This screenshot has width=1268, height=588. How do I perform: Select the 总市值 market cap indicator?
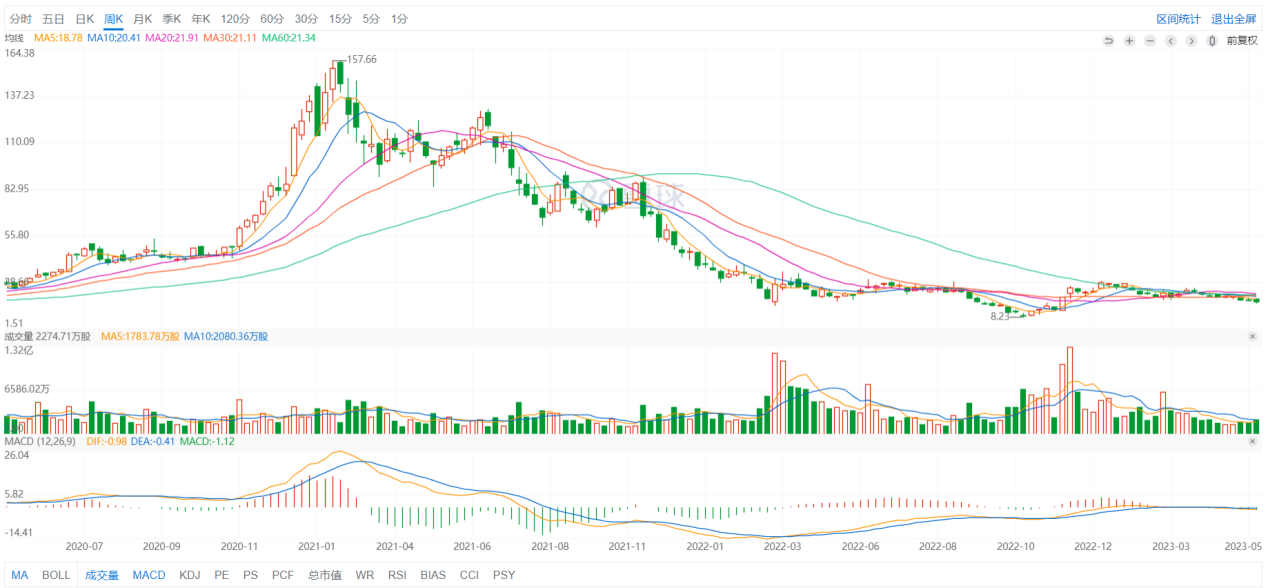pos(324,575)
